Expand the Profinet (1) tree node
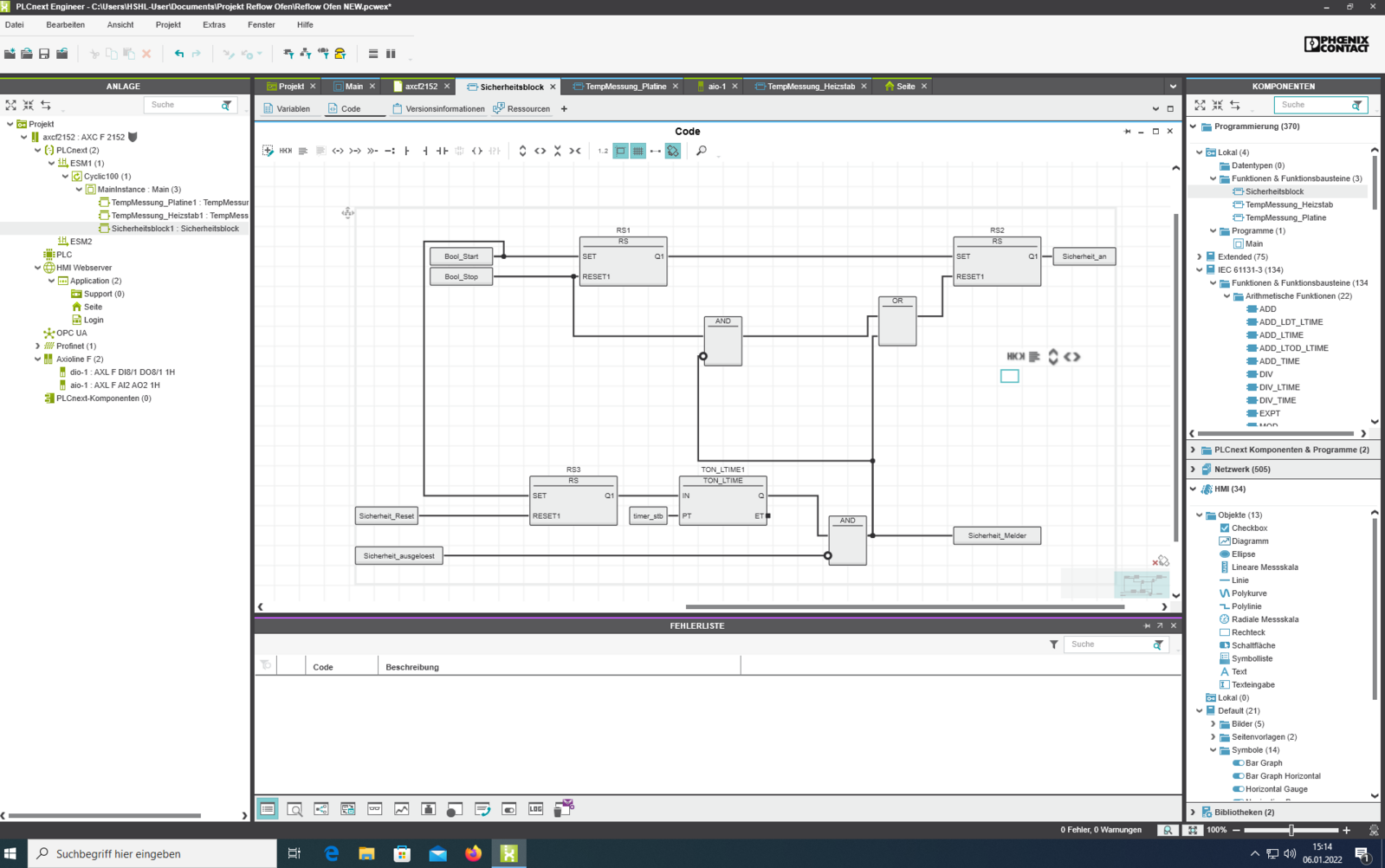Screen dimensions: 1385x868 pyautogui.click(x=37, y=347)
